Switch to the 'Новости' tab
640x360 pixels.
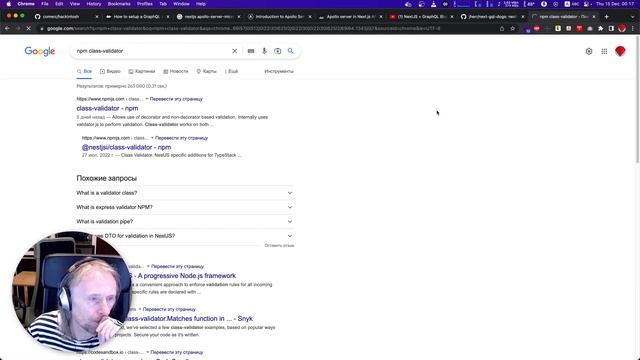point(176,71)
